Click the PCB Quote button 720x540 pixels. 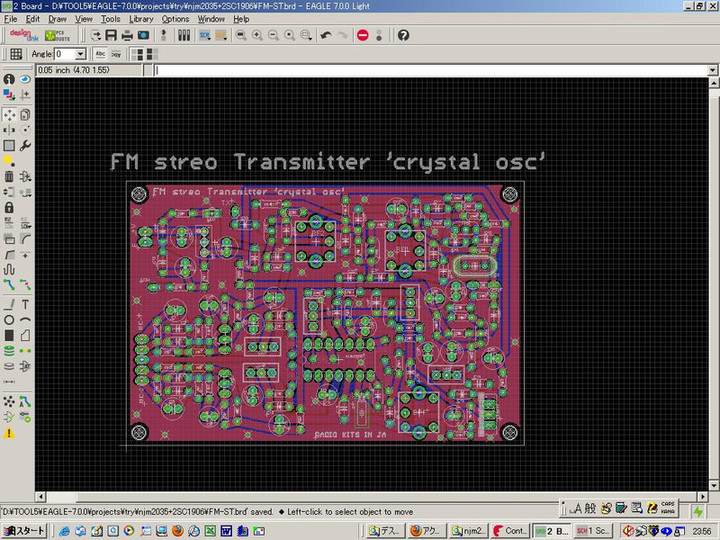[x=56, y=35]
